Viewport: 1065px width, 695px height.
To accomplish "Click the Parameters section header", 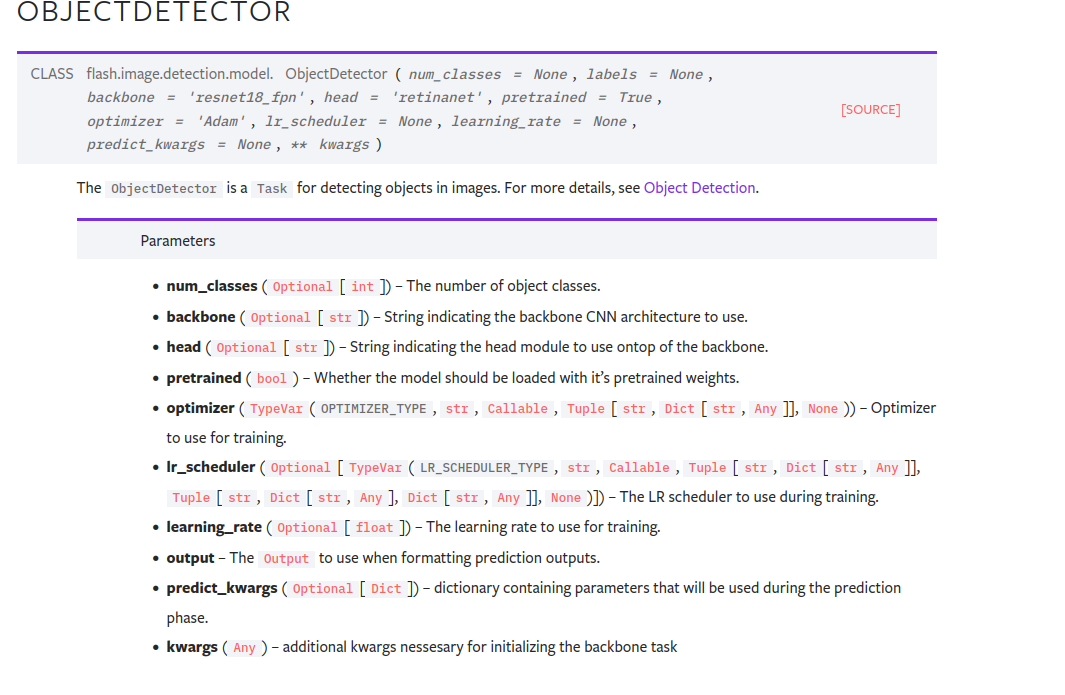I will (x=178, y=240).
